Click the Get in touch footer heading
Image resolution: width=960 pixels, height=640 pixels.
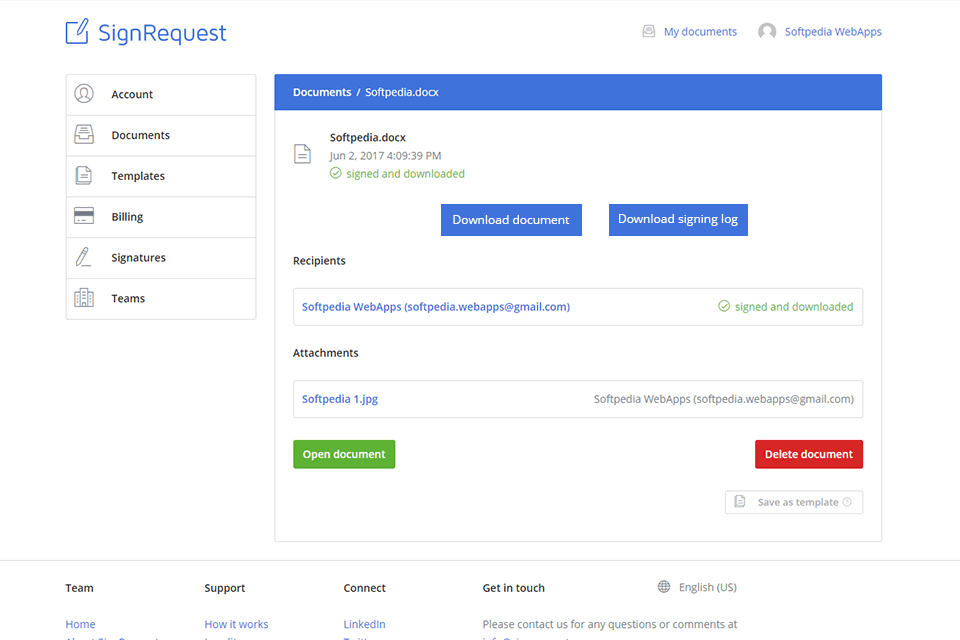click(x=513, y=588)
